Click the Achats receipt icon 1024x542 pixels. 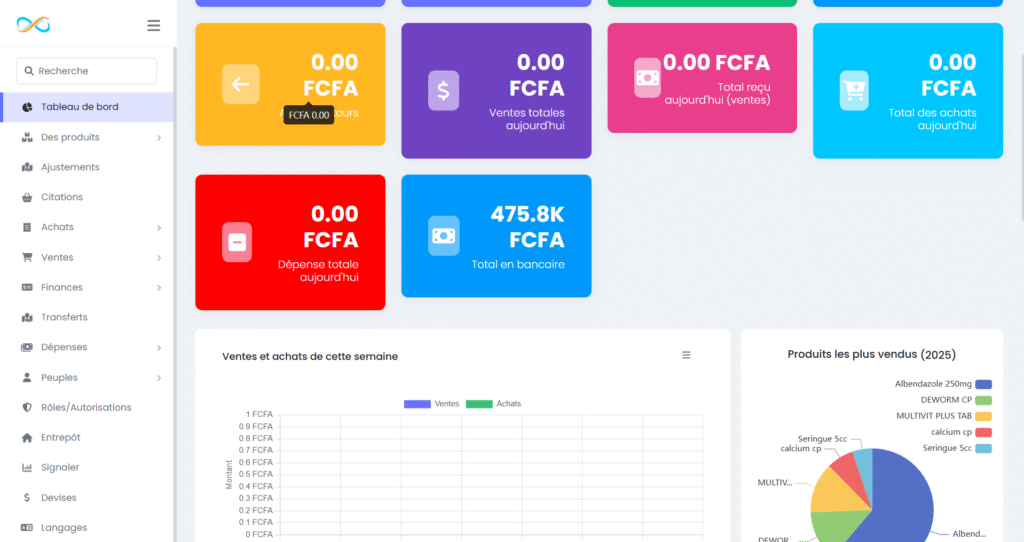[x=27, y=227]
